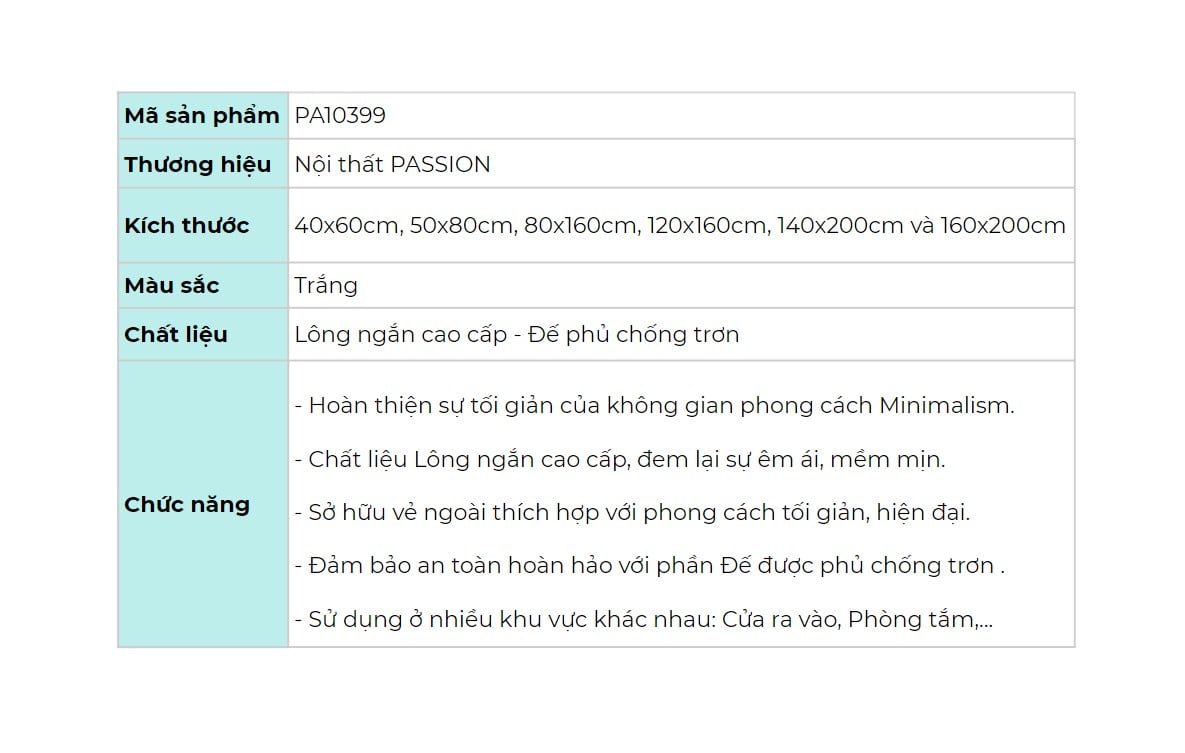Click the line starting 'Sở hữu vẻ ngoài'
Viewport: 1185px width, 753px height.
coord(632,513)
